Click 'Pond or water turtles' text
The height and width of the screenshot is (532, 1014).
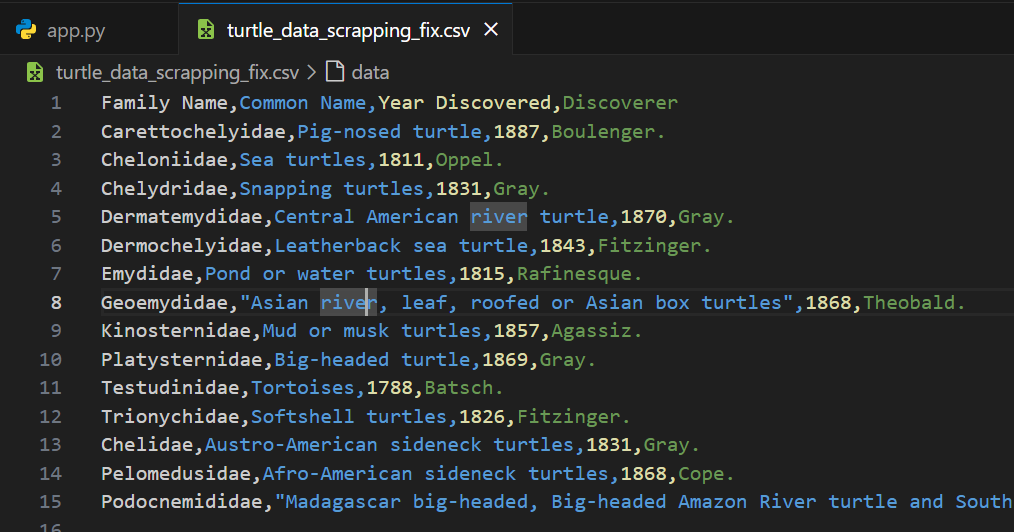pos(326,273)
